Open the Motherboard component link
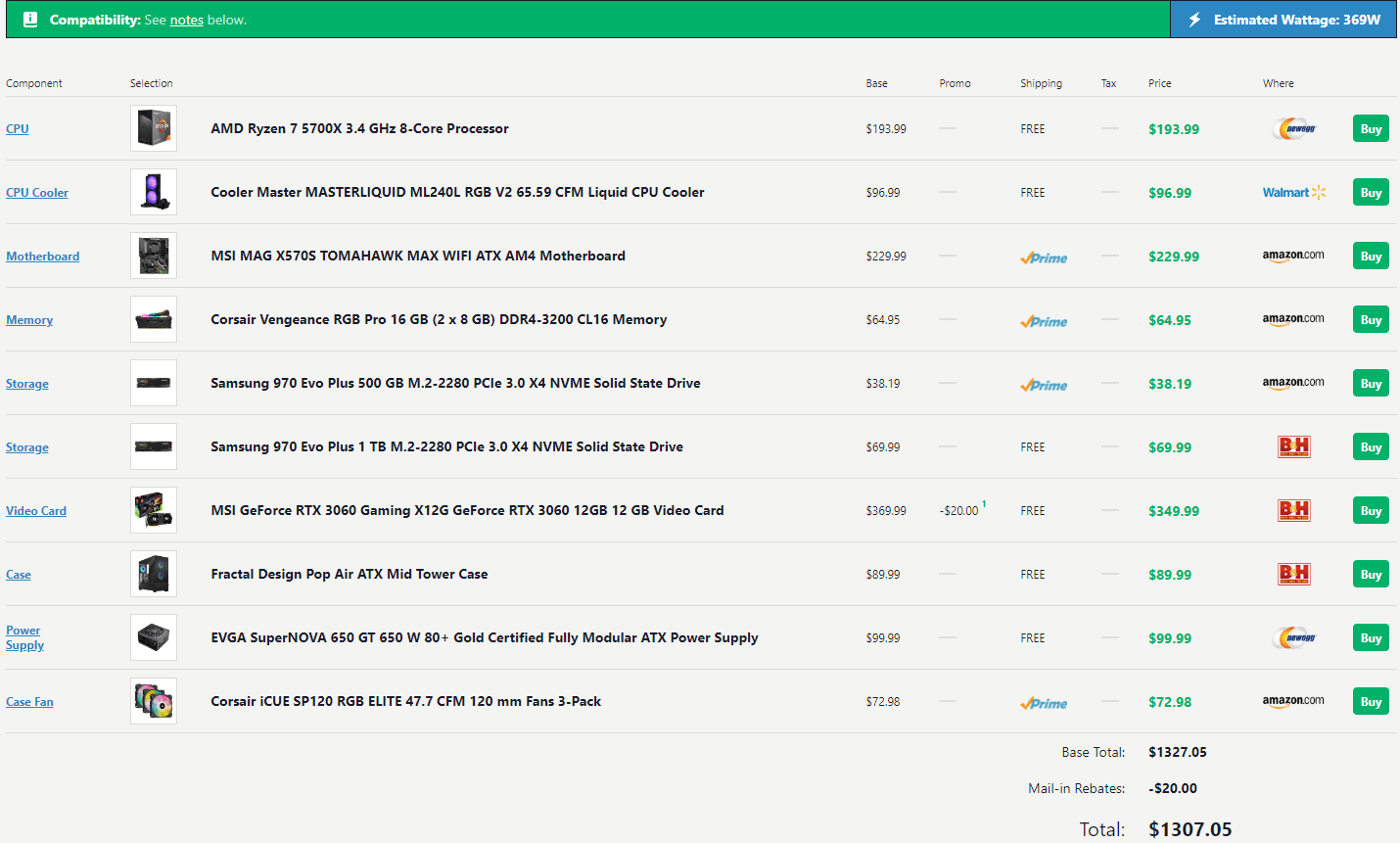The height and width of the screenshot is (843, 1400). pyautogui.click(x=43, y=257)
